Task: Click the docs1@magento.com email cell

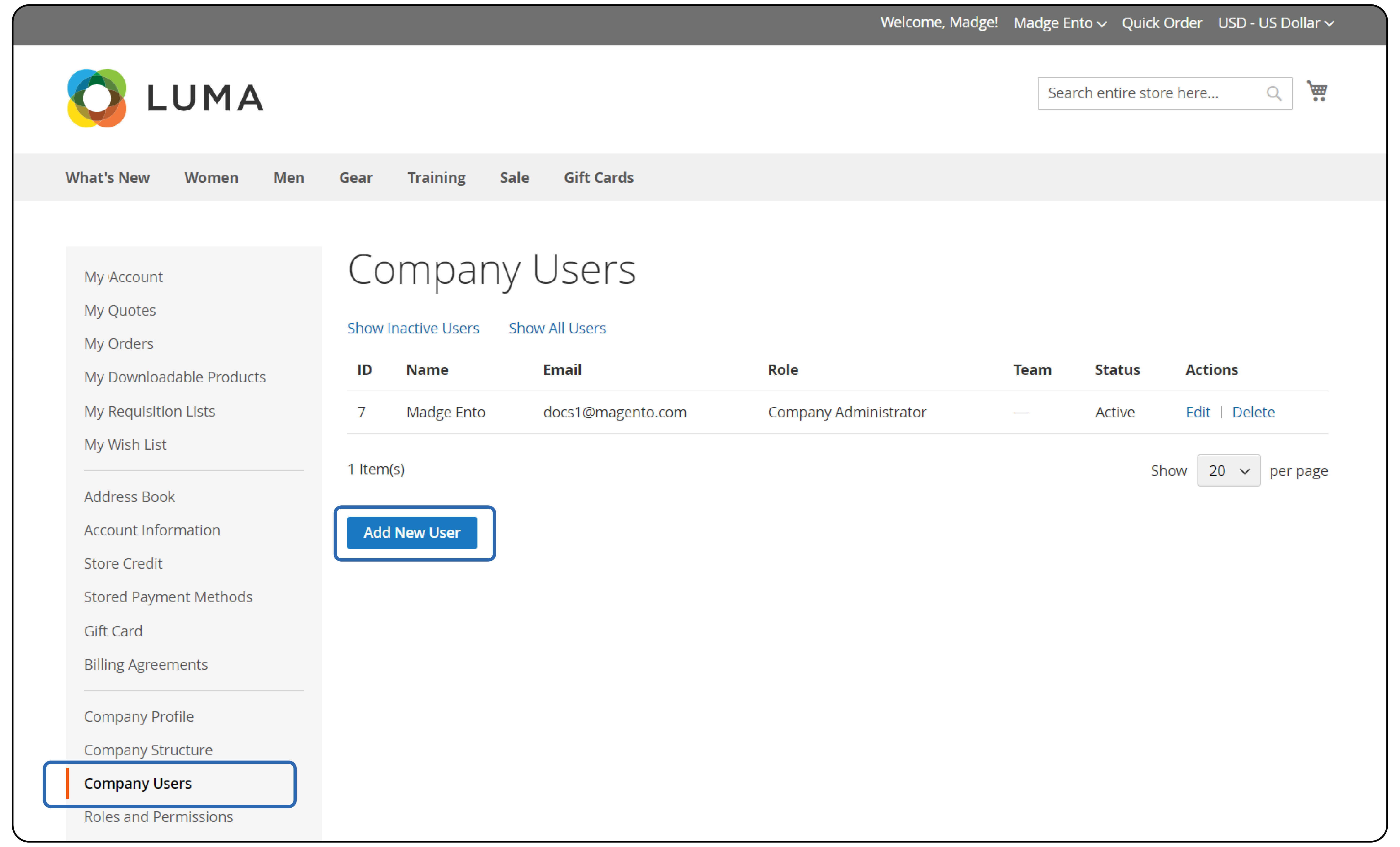Action: [x=615, y=412]
